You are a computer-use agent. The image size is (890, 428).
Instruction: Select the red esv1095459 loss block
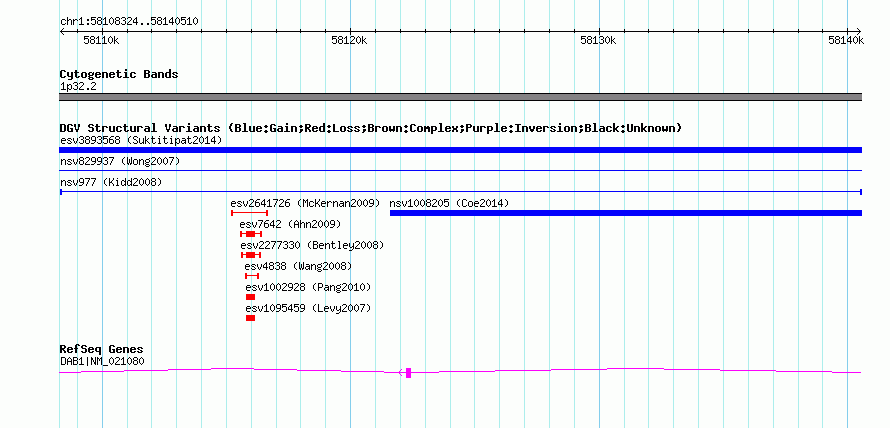(250, 318)
